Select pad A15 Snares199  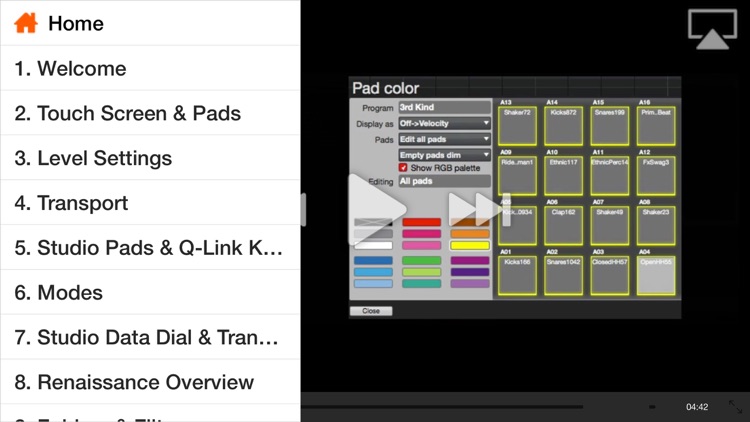click(x=609, y=126)
